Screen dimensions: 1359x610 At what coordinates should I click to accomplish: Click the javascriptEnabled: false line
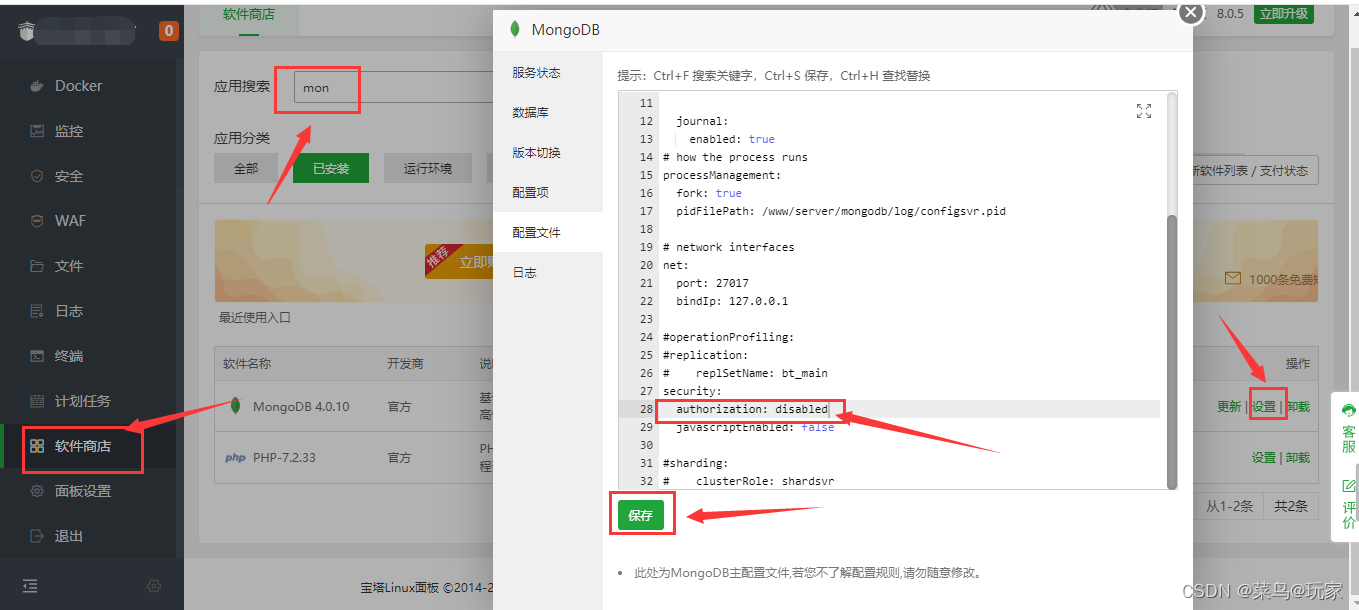coord(755,427)
